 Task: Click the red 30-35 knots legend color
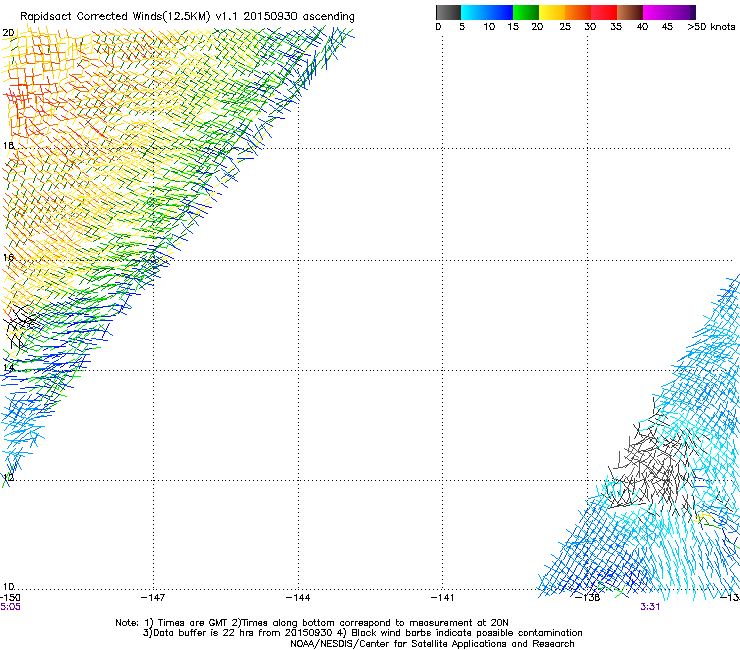point(604,12)
